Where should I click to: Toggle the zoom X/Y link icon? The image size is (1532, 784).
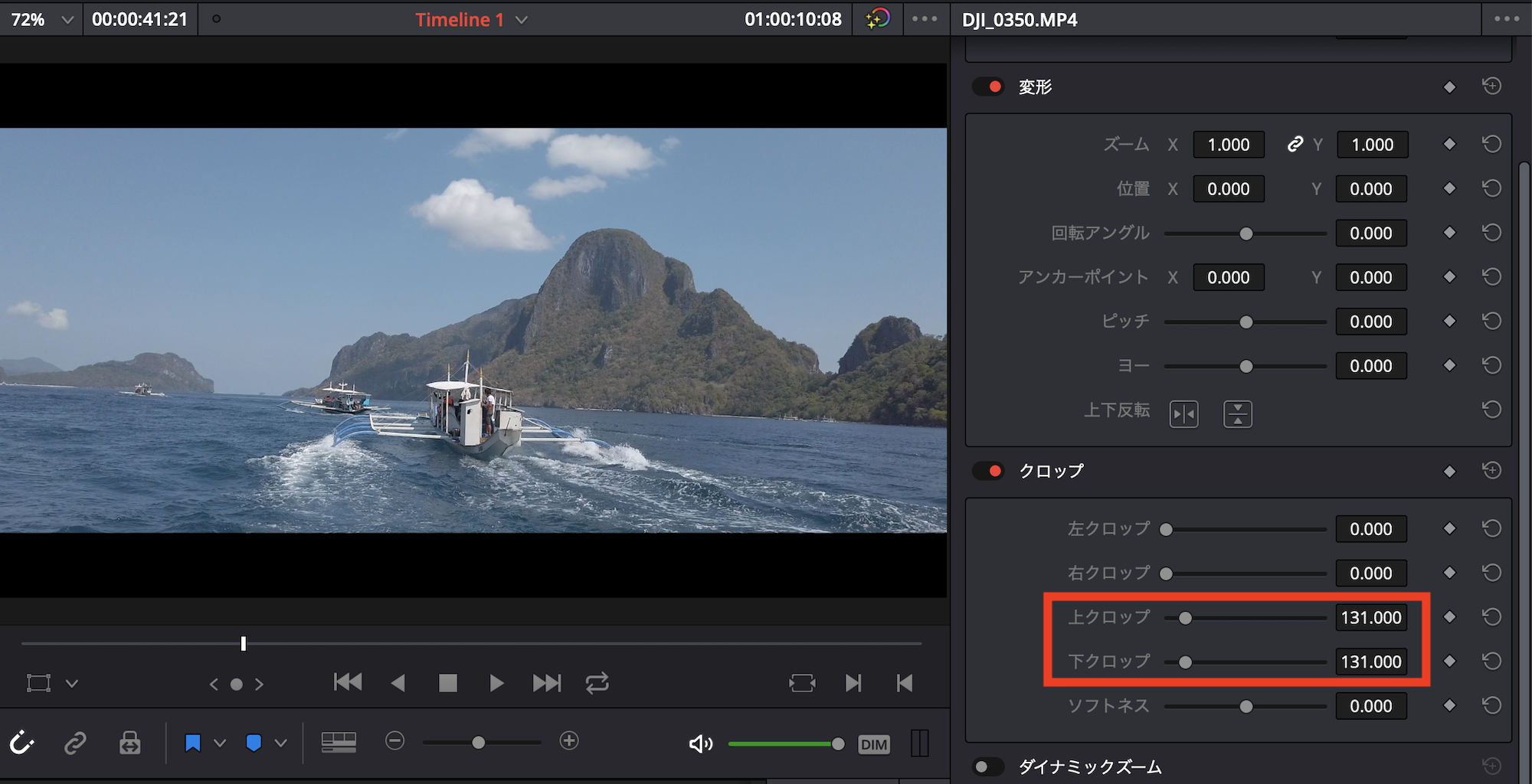1295,144
